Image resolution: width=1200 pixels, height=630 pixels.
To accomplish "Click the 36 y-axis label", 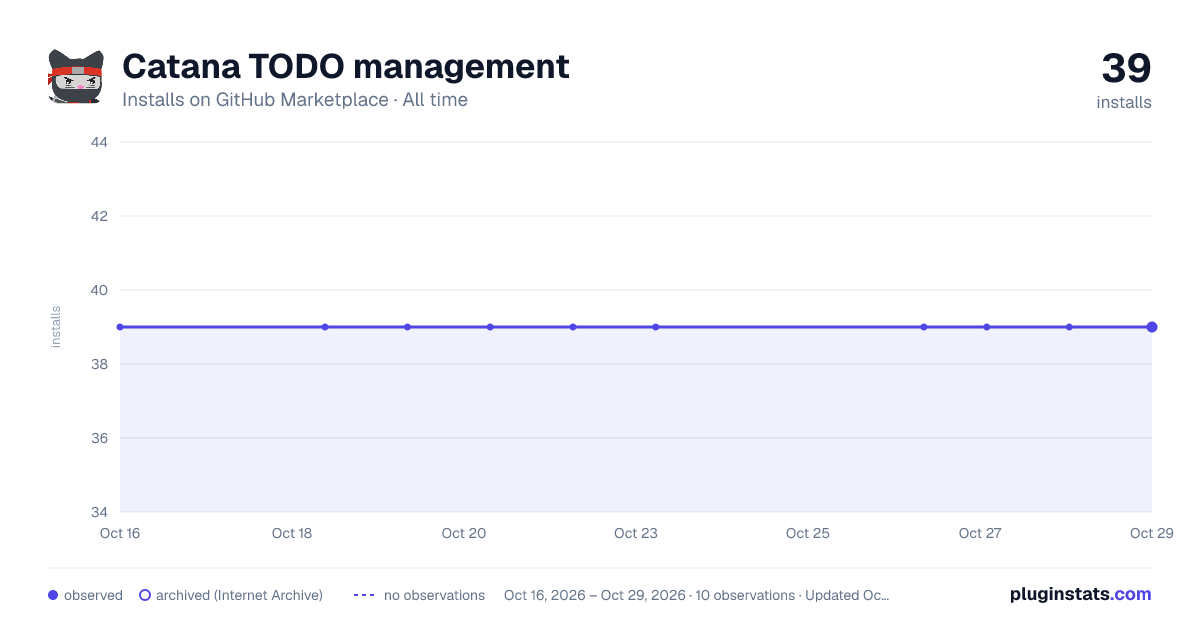I will click(x=99, y=438).
